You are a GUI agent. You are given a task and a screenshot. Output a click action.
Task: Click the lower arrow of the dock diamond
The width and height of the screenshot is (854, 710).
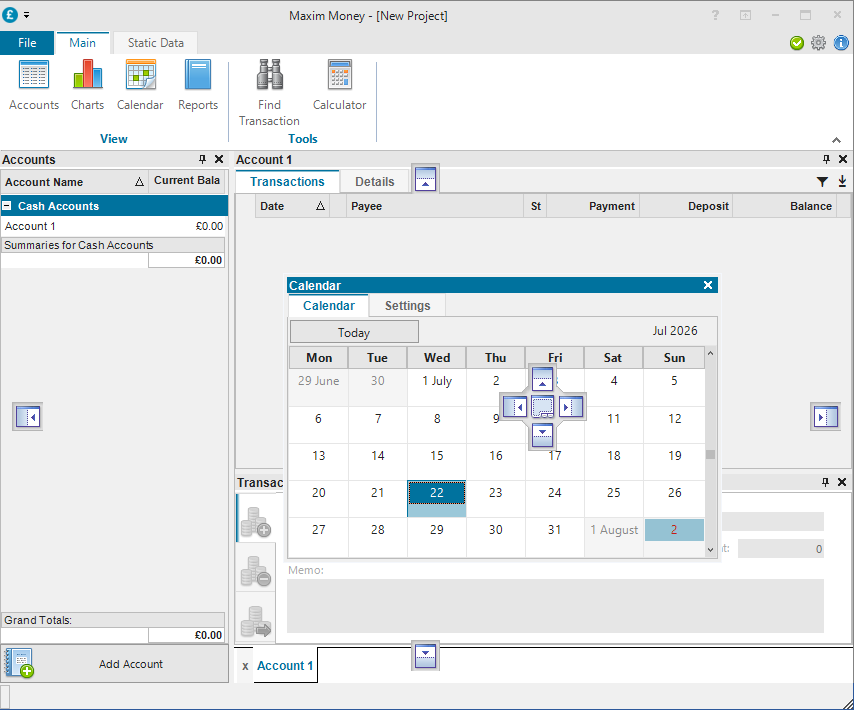click(542, 436)
